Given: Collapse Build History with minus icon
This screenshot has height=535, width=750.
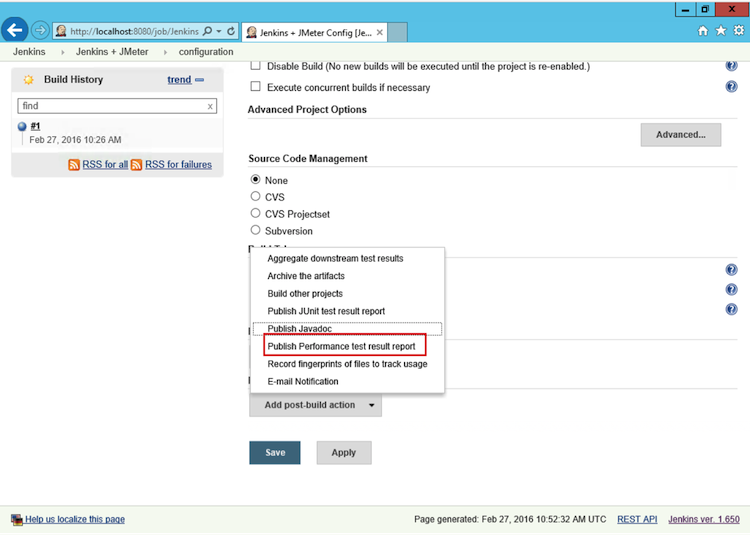Looking at the screenshot, I should click(199, 80).
